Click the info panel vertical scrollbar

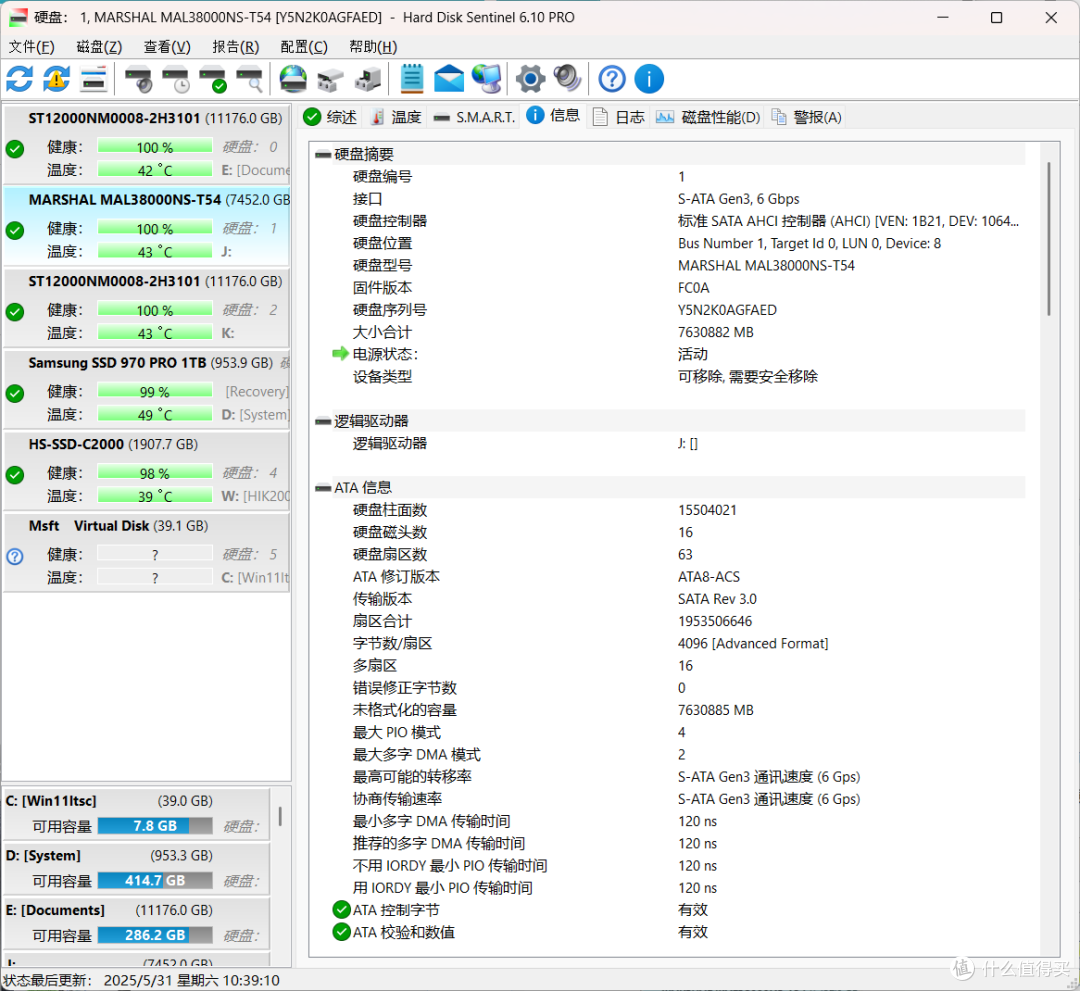tap(1049, 238)
